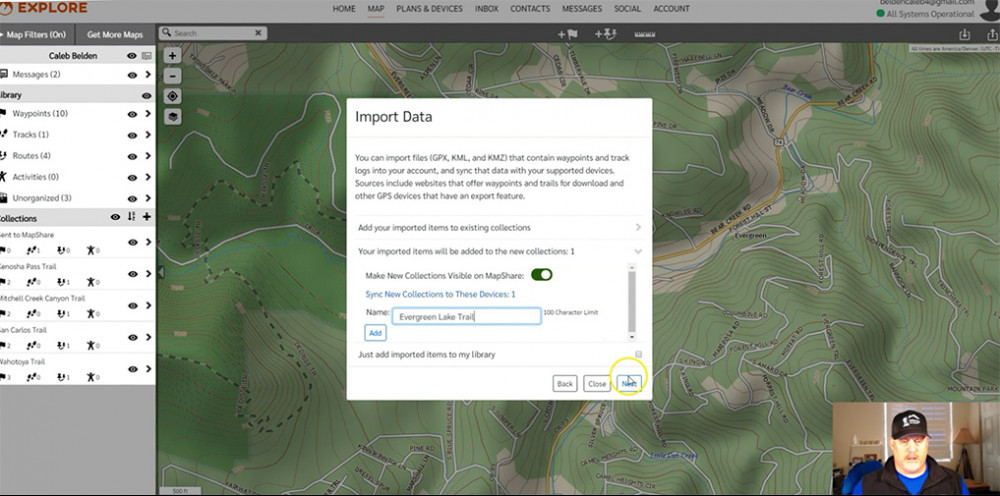This screenshot has width=1000, height=496.
Task: Hide Waypoints on the map
Action: tap(132, 115)
